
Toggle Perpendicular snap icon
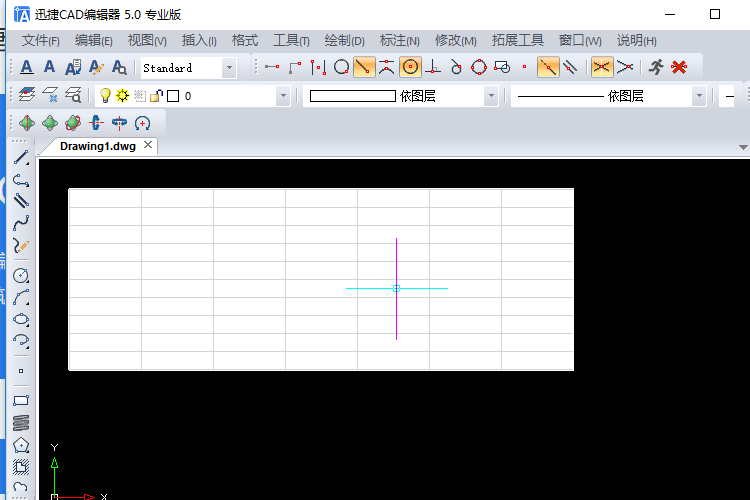(x=433, y=67)
